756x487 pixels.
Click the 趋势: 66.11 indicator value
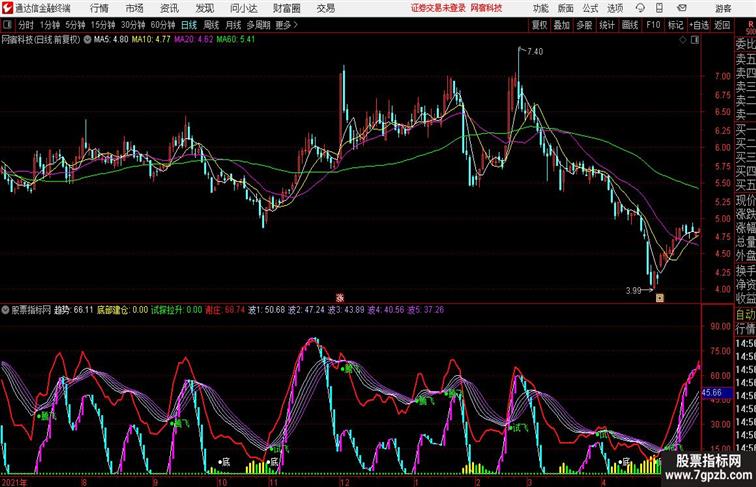74,310
